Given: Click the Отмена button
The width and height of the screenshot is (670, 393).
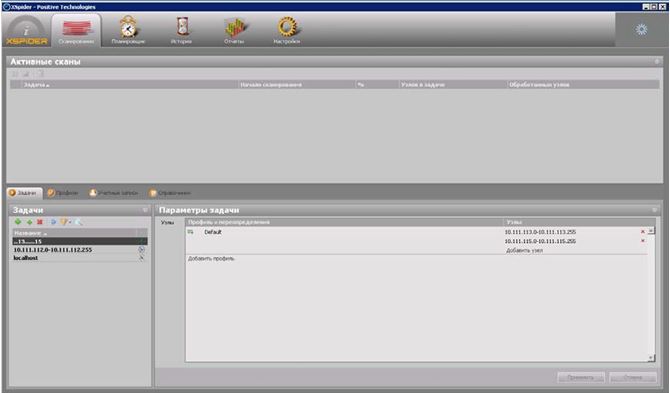Looking at the screenshot, I should (633, 378).
